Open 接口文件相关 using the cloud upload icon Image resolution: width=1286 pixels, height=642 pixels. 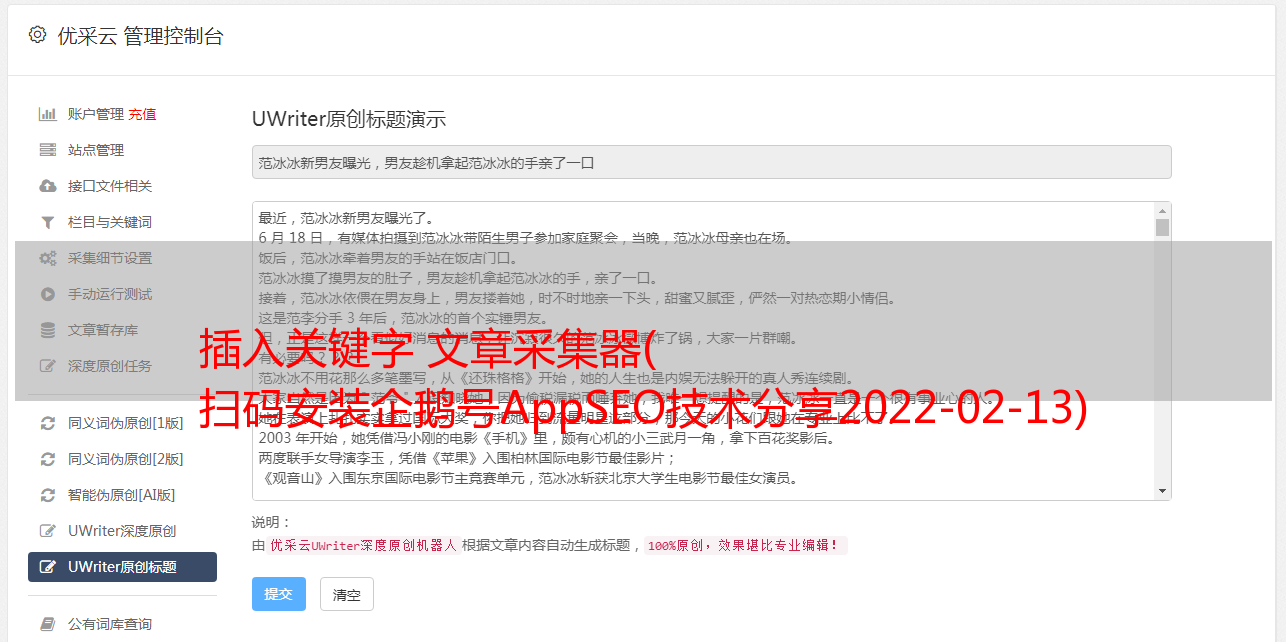[x=47, y=186]
